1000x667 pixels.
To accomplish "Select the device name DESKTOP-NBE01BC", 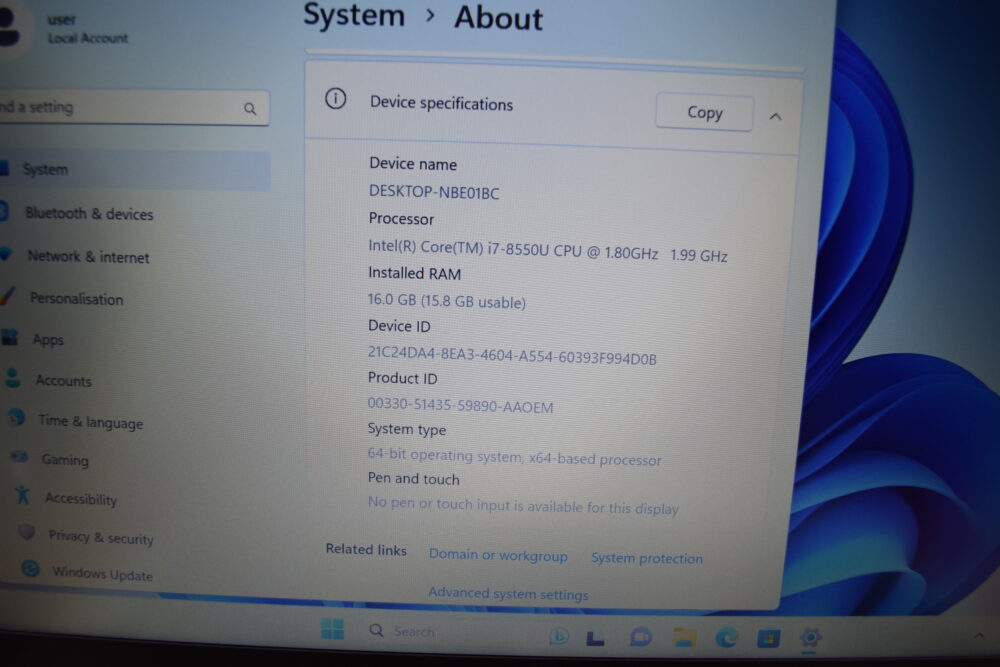I will 434,192.
